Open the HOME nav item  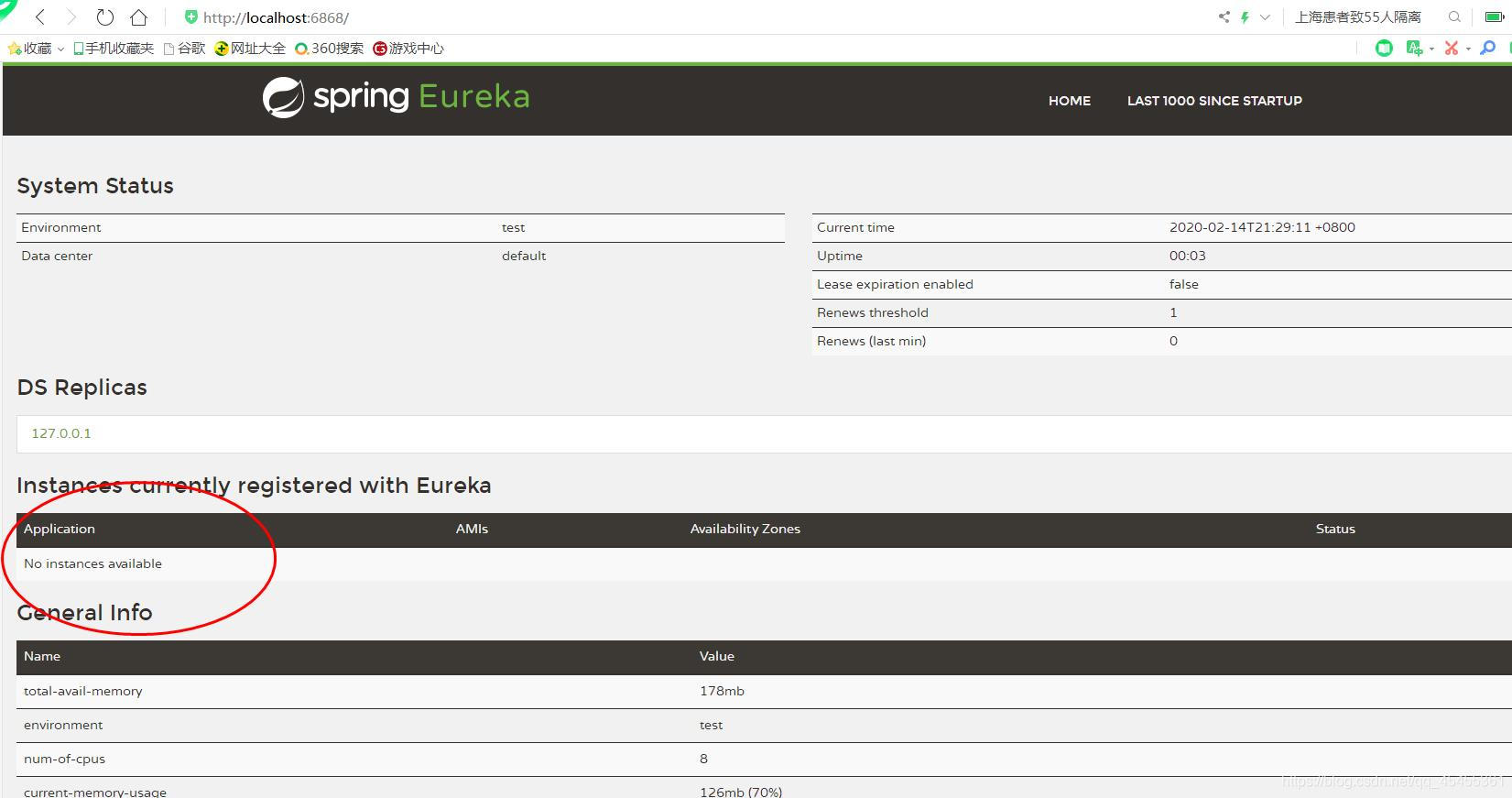[1070, 101]
